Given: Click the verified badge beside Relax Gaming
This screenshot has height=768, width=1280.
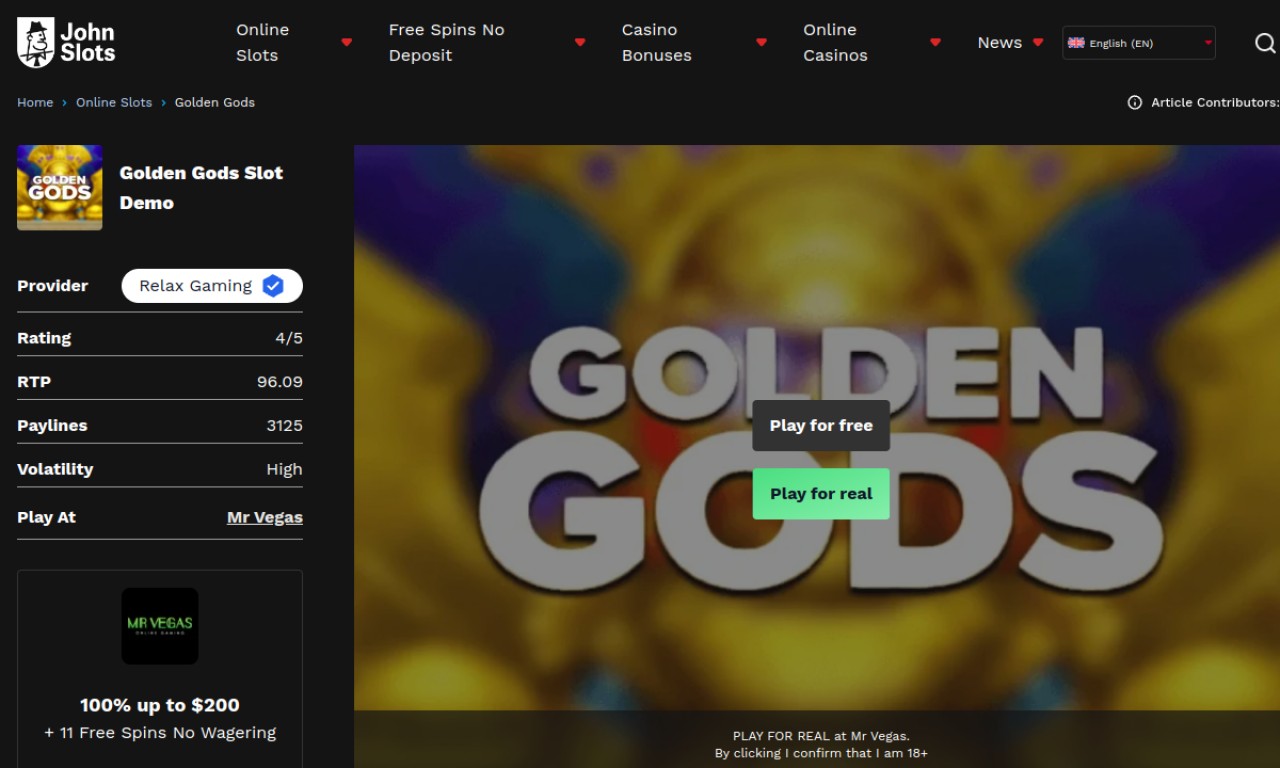Looking at the screenshot, I should click(273, 286).
